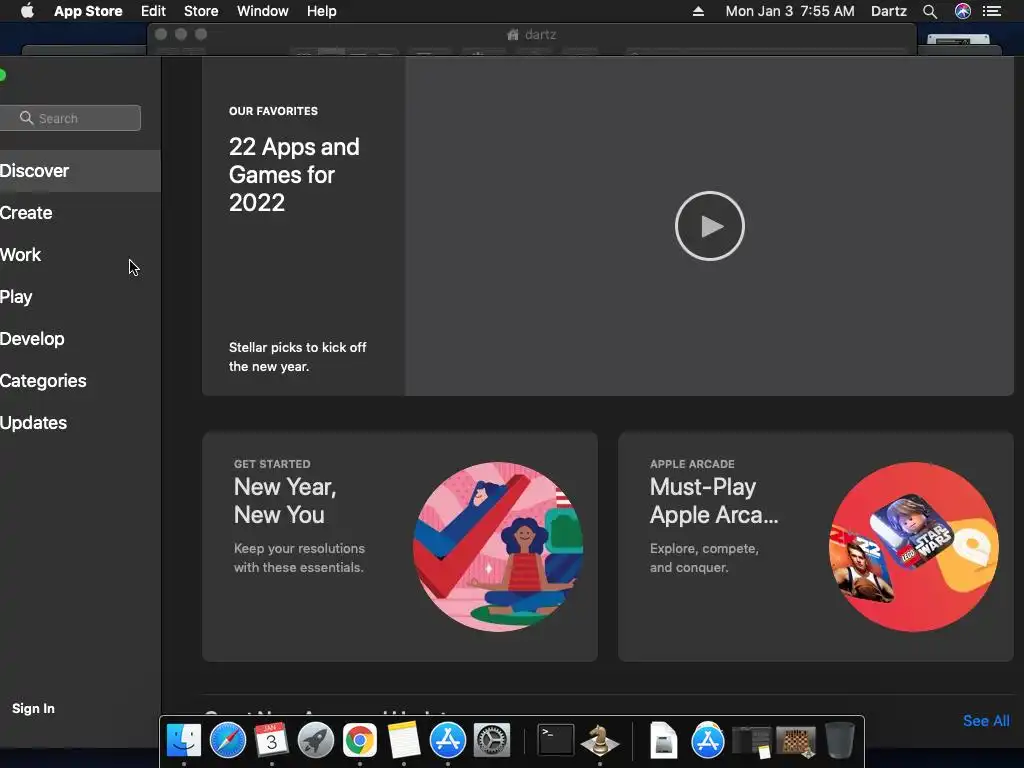1024x768 pixels.
Task: Go to the Create section
Action: [80, 213]
